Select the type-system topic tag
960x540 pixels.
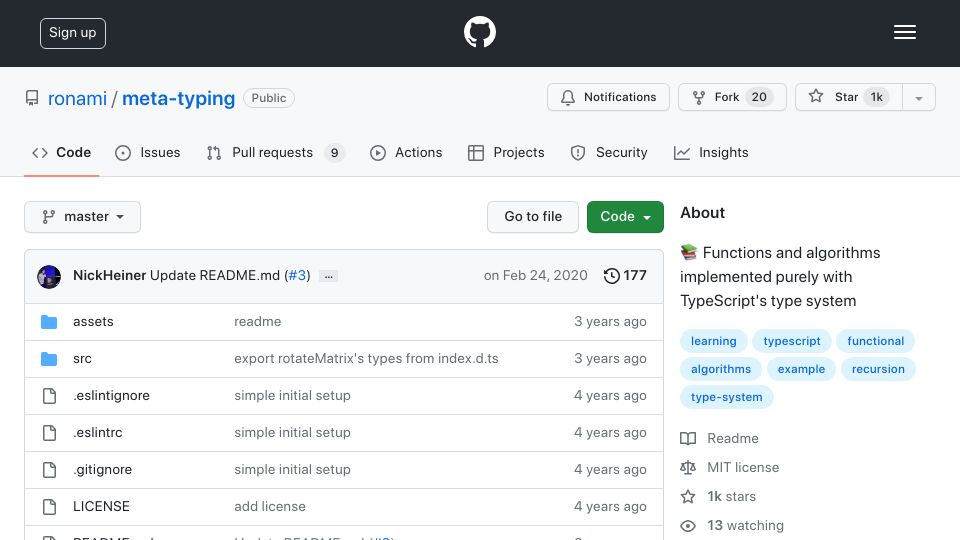(726, 397)
